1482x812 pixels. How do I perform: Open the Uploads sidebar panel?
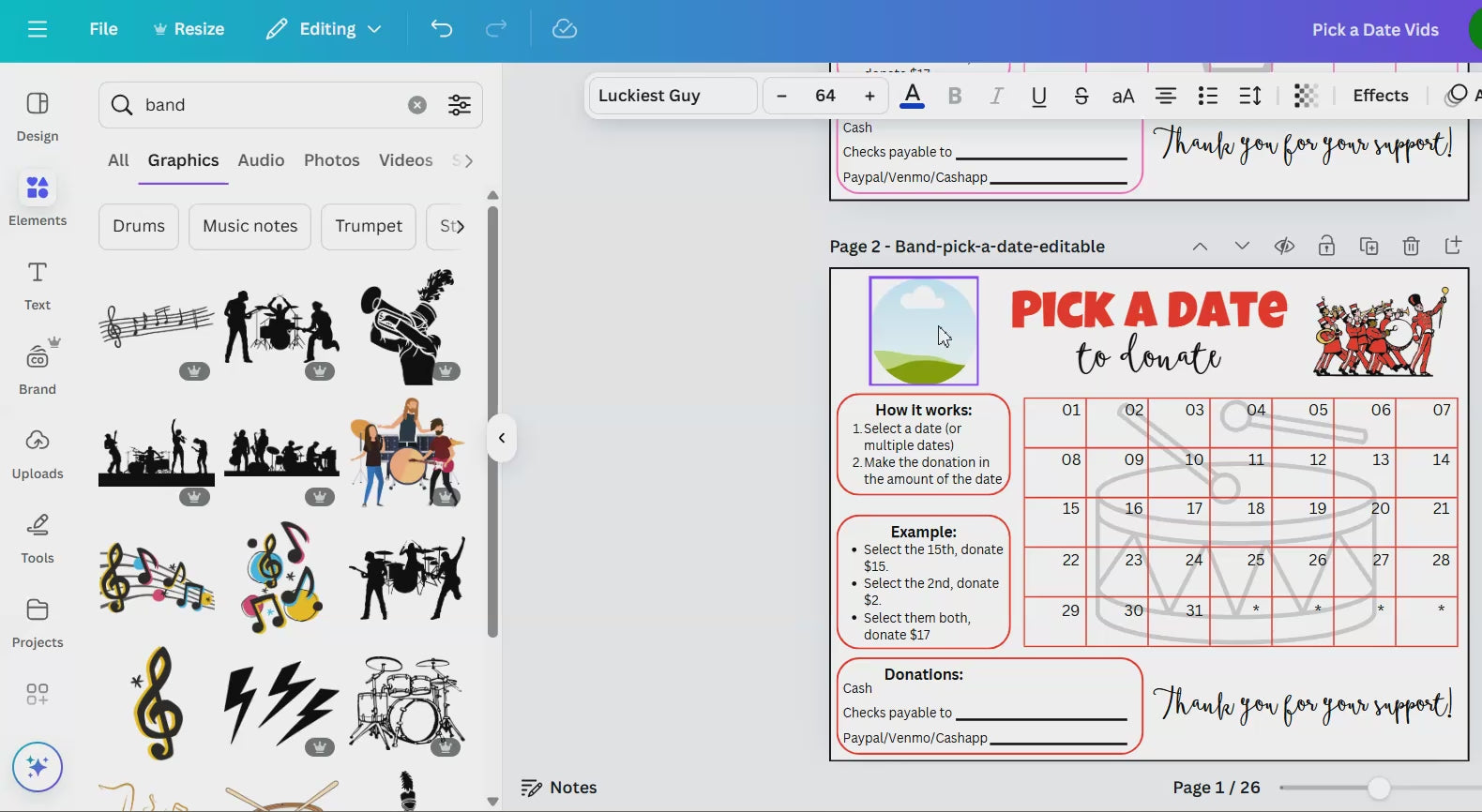pyautogui.click(x=38, y=452)
